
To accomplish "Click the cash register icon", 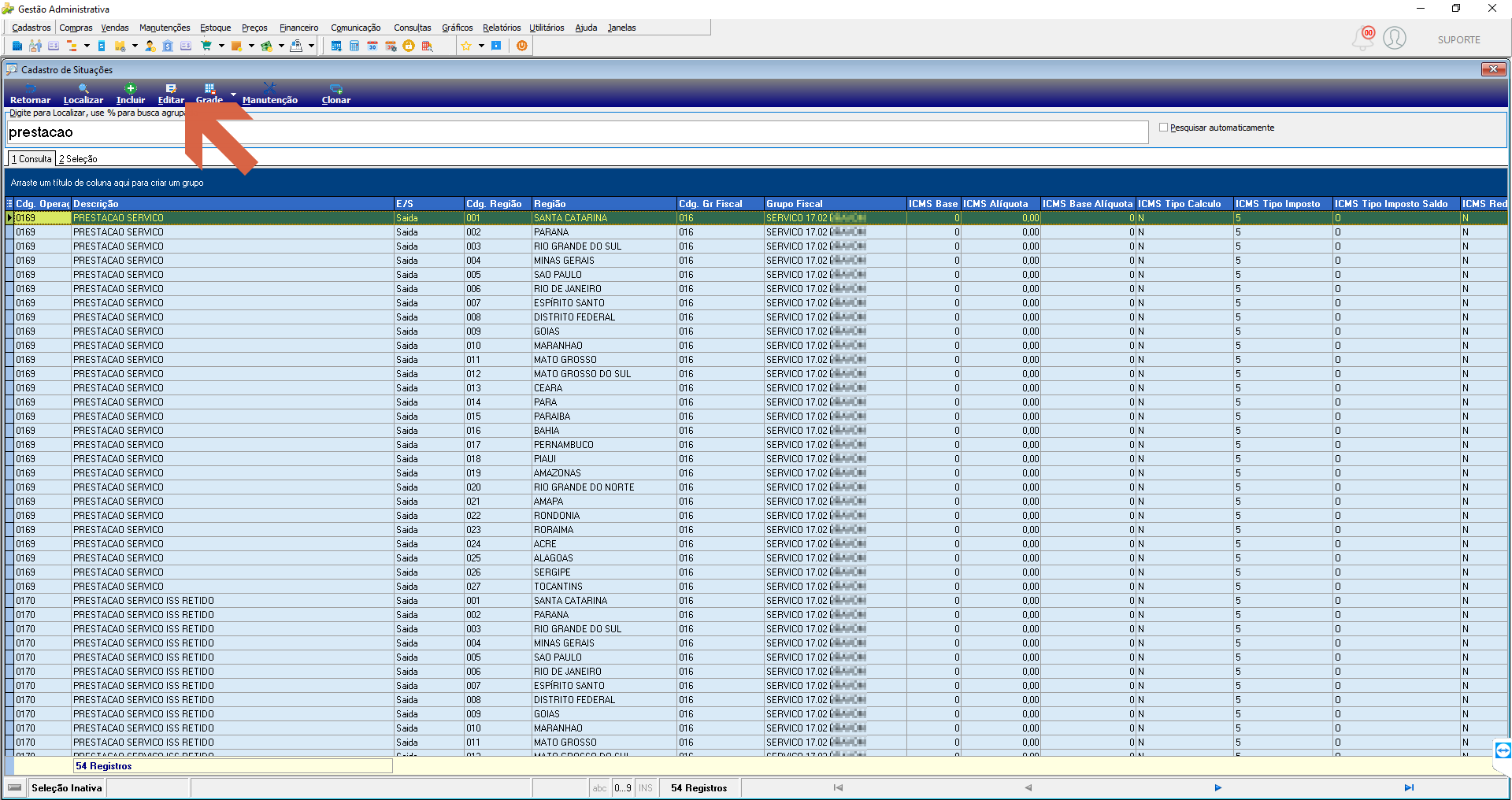I will [x=296, y=46].
